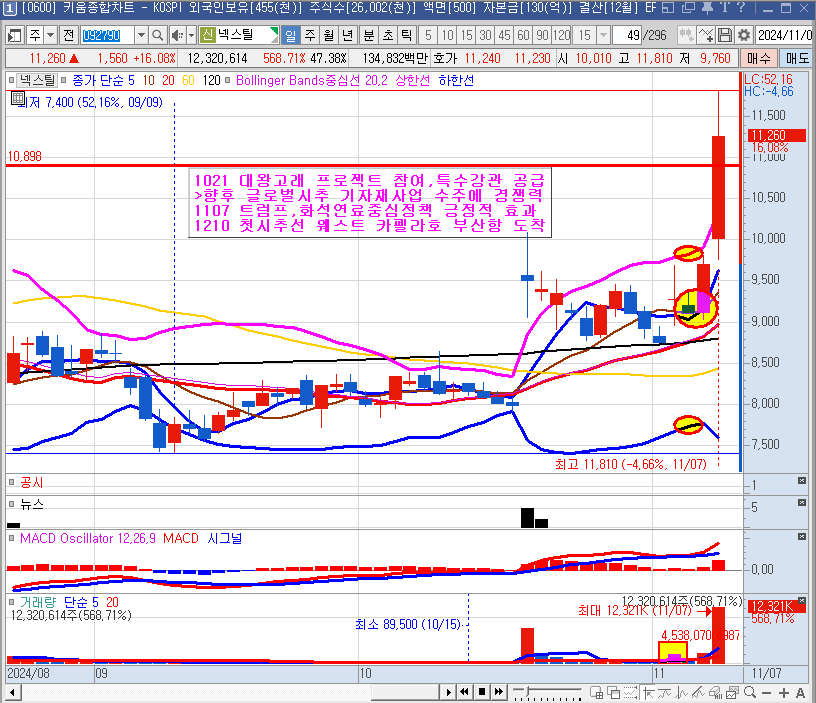The width and height of the screenshot is (816, 703).
Task: Click the speaker sound icon in toolbar
Action: [x=176, y=35]
